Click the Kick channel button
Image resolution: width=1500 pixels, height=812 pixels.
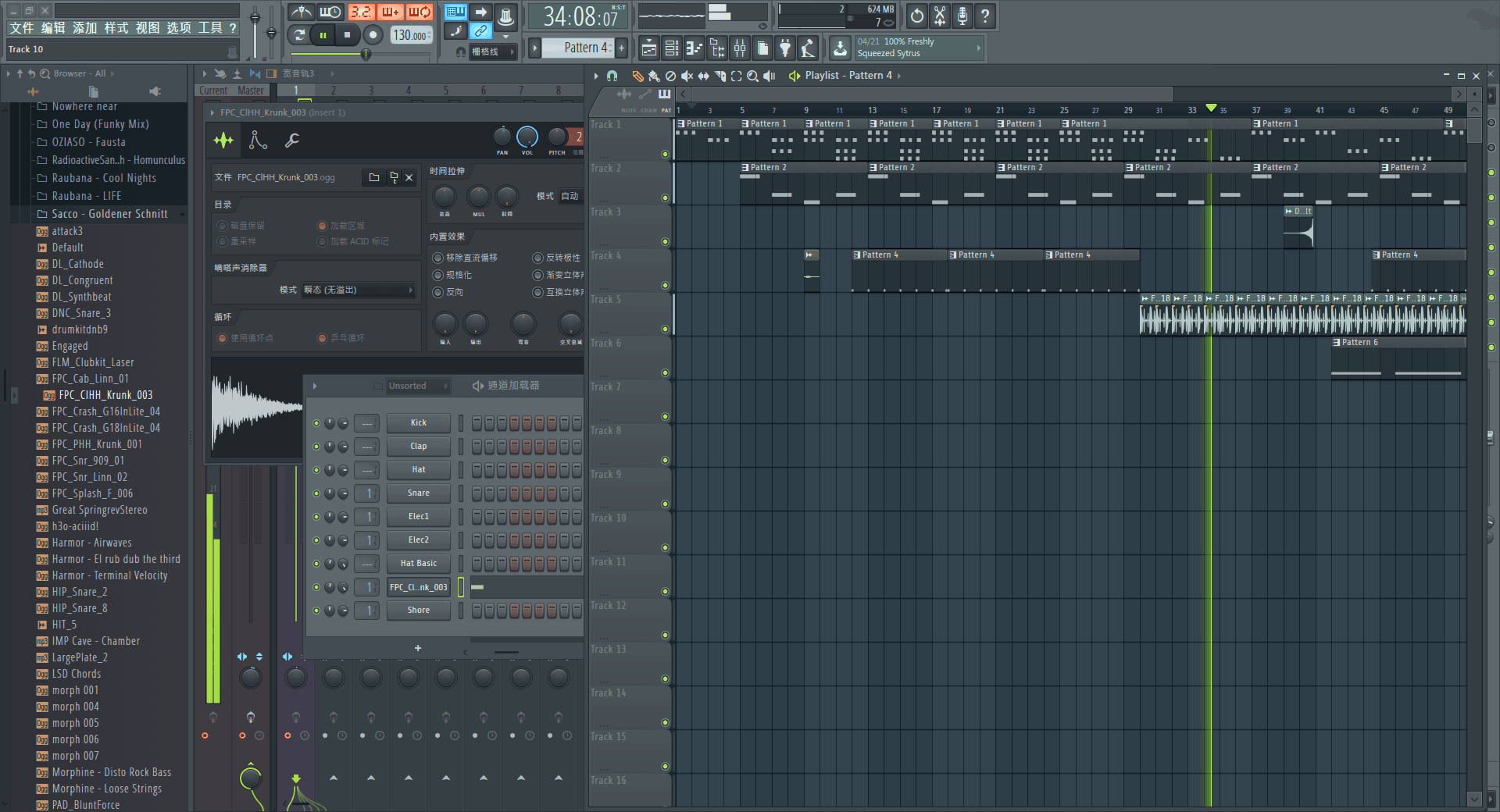[419, 423]
